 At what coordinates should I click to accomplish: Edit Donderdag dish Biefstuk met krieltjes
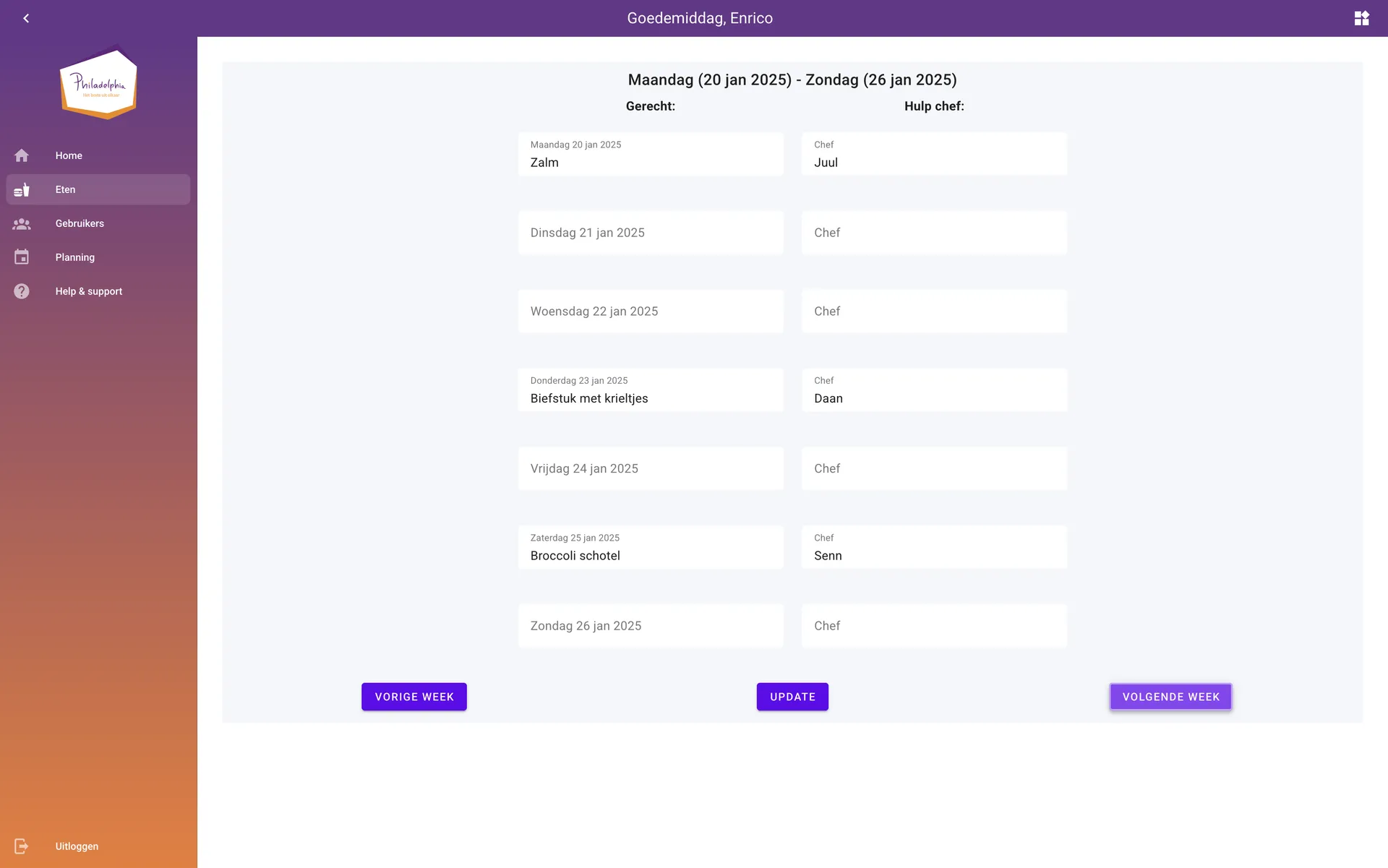click(651, 390)
